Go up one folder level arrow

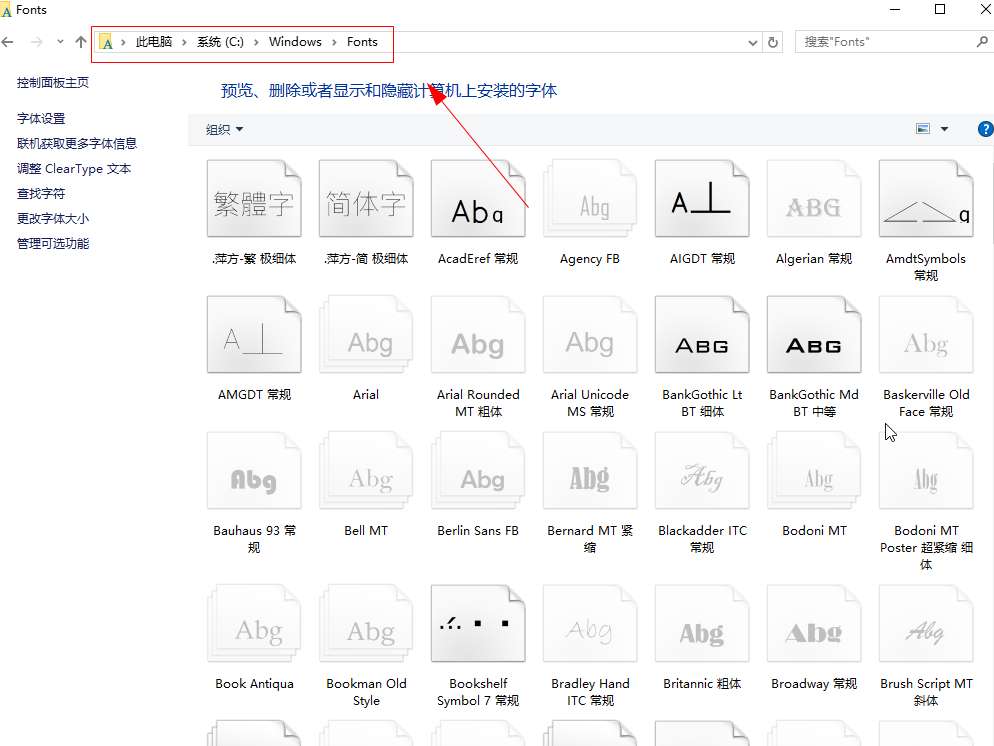click(81, 42)
